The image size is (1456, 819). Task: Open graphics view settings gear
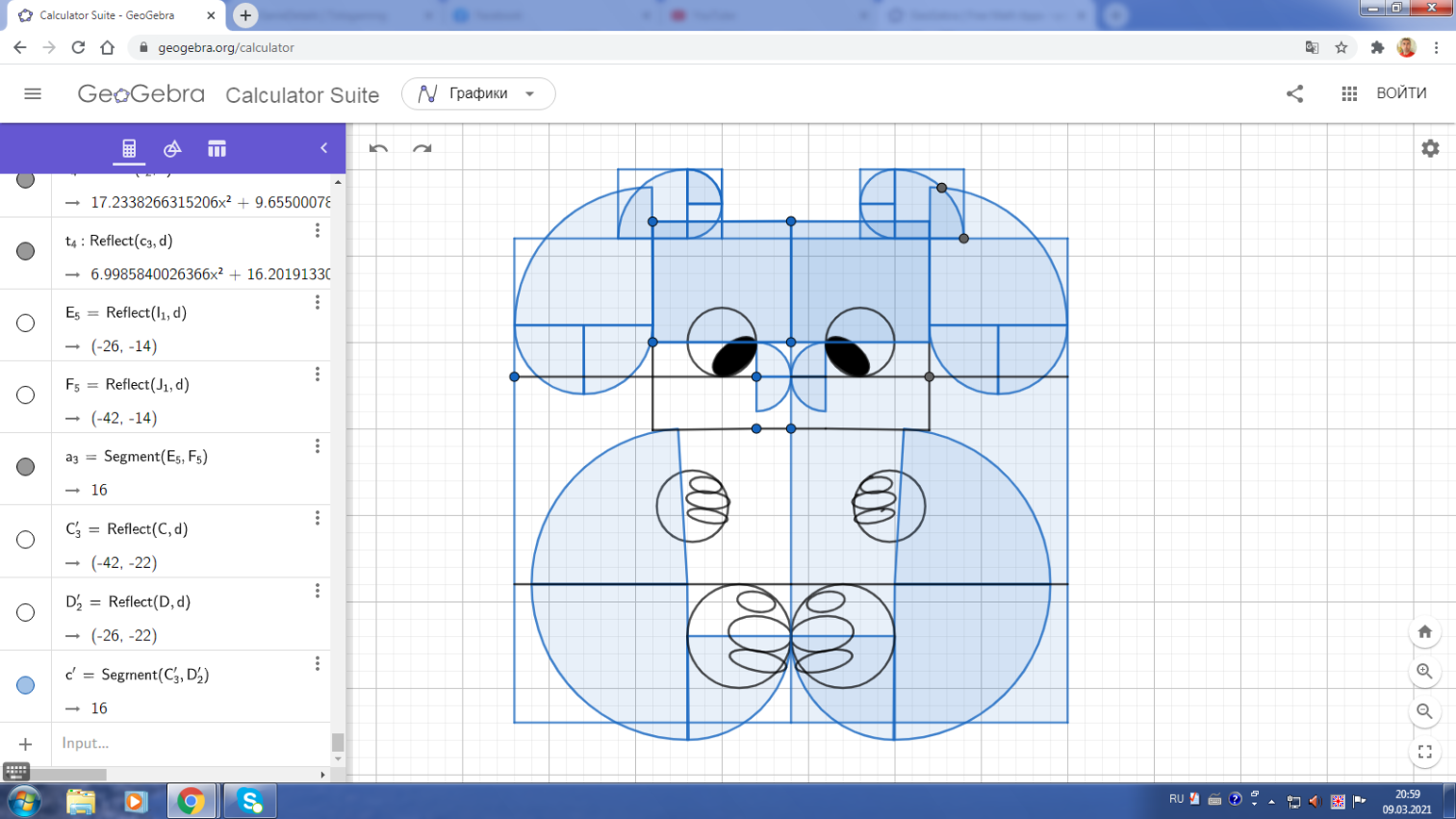point(1430,148)
